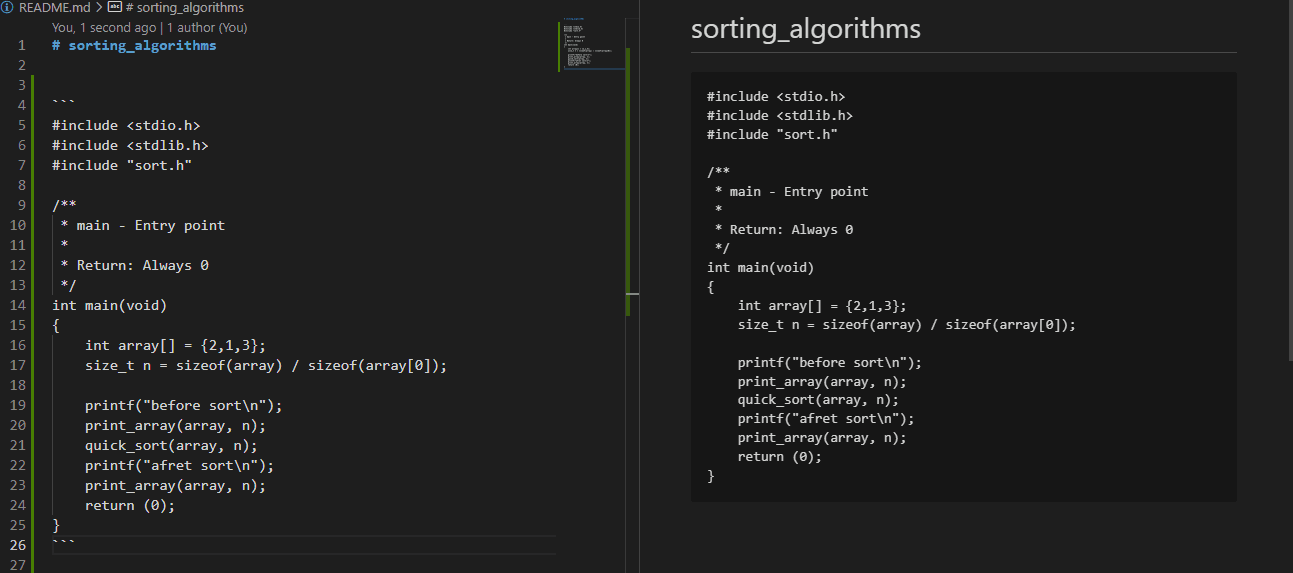Click the symbol icon before '# sorting_algorithms' breadcrumb

pyautogui.click(x=113, y=7)
